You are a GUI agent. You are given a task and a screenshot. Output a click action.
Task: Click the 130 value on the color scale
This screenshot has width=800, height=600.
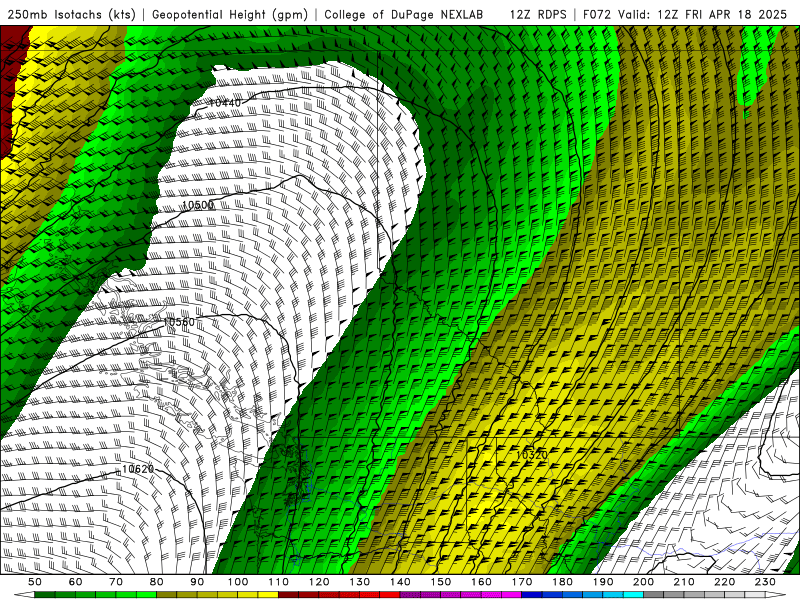click(x=360, y=582)
